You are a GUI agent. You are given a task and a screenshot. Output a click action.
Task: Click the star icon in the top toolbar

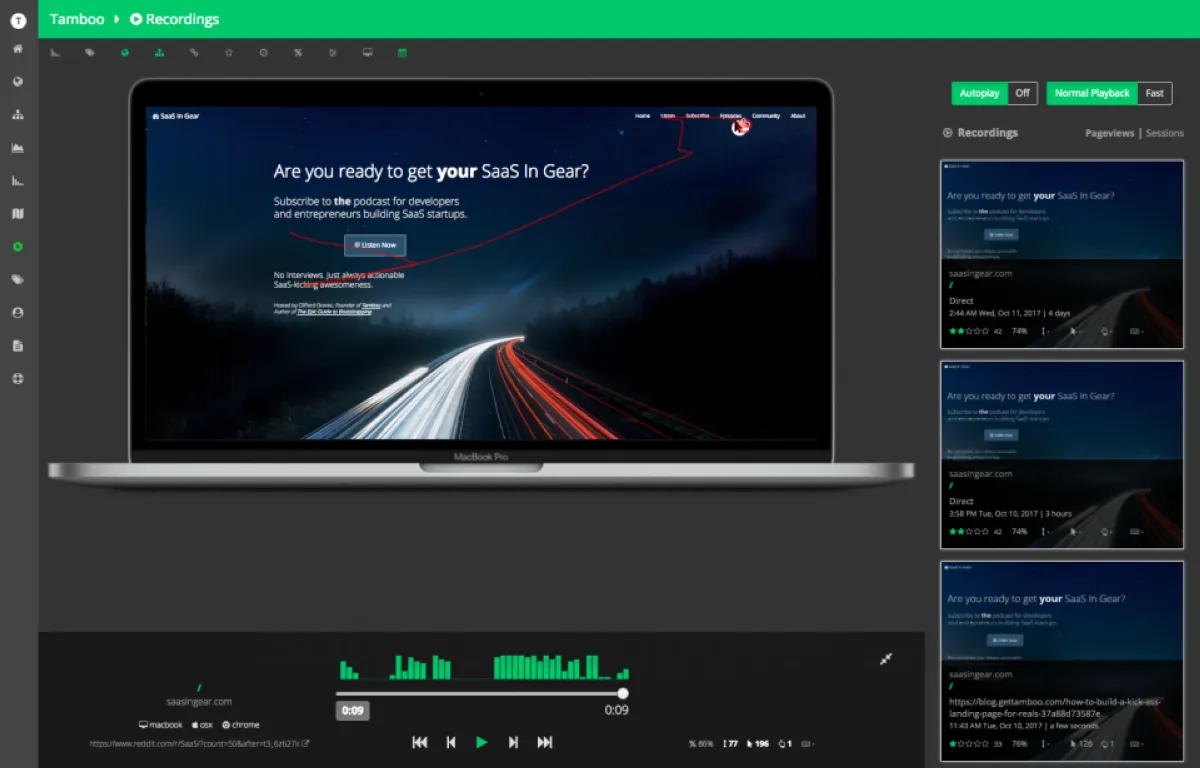click(229, 52)
